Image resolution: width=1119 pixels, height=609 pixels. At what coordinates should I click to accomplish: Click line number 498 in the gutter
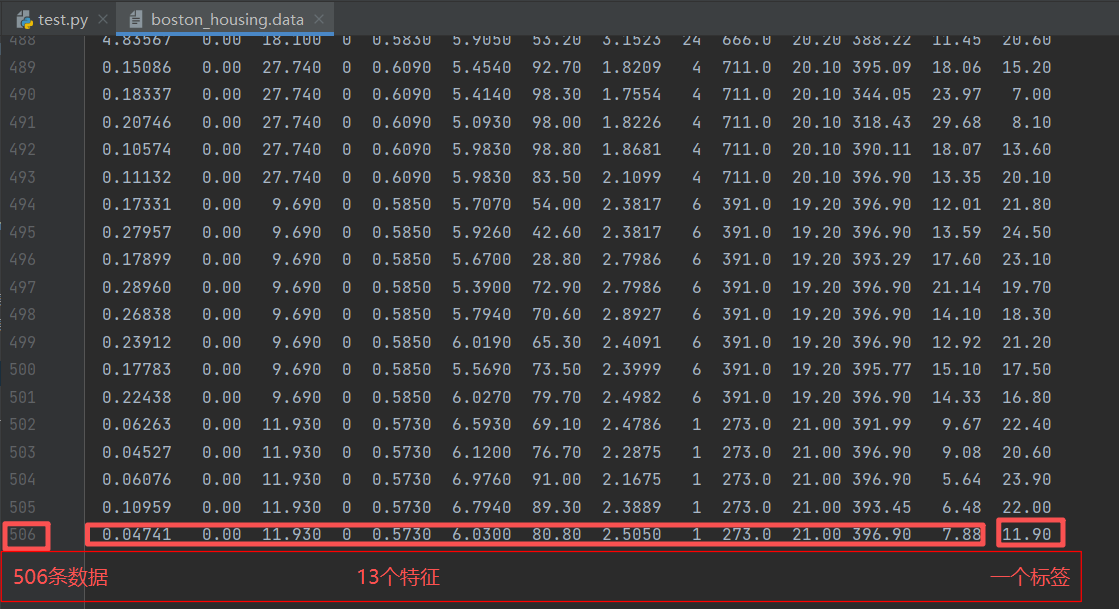(22, 315)
